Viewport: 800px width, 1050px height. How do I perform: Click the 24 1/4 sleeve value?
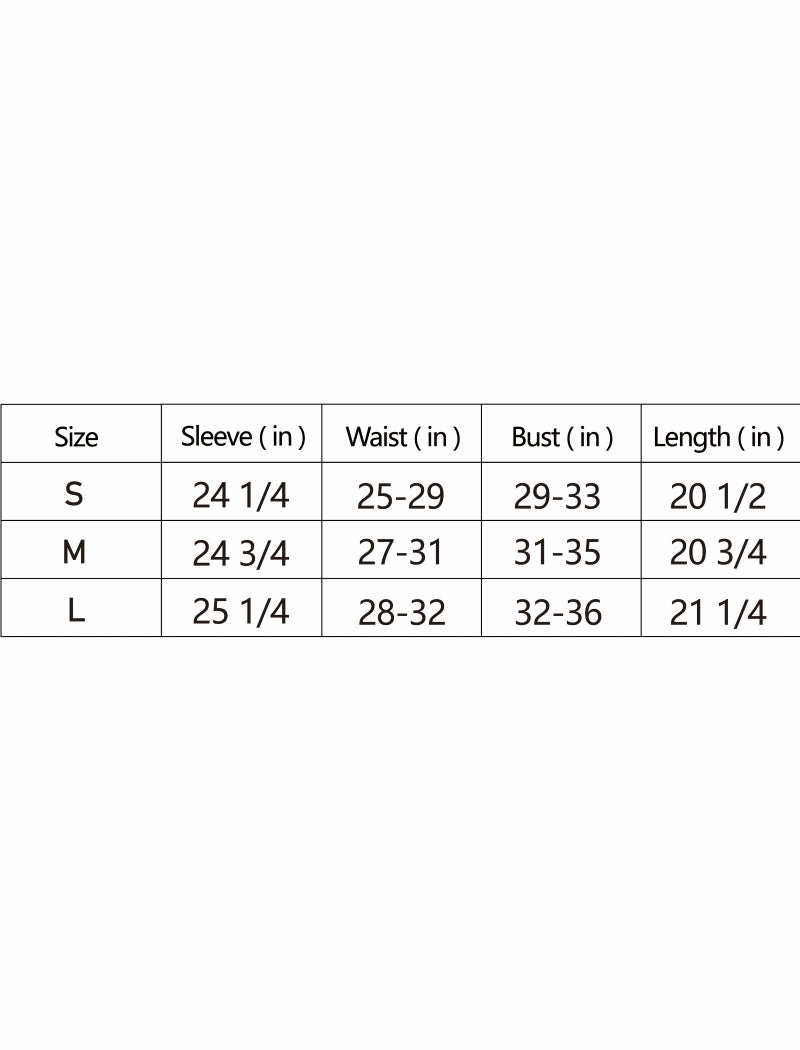point(240,495)
